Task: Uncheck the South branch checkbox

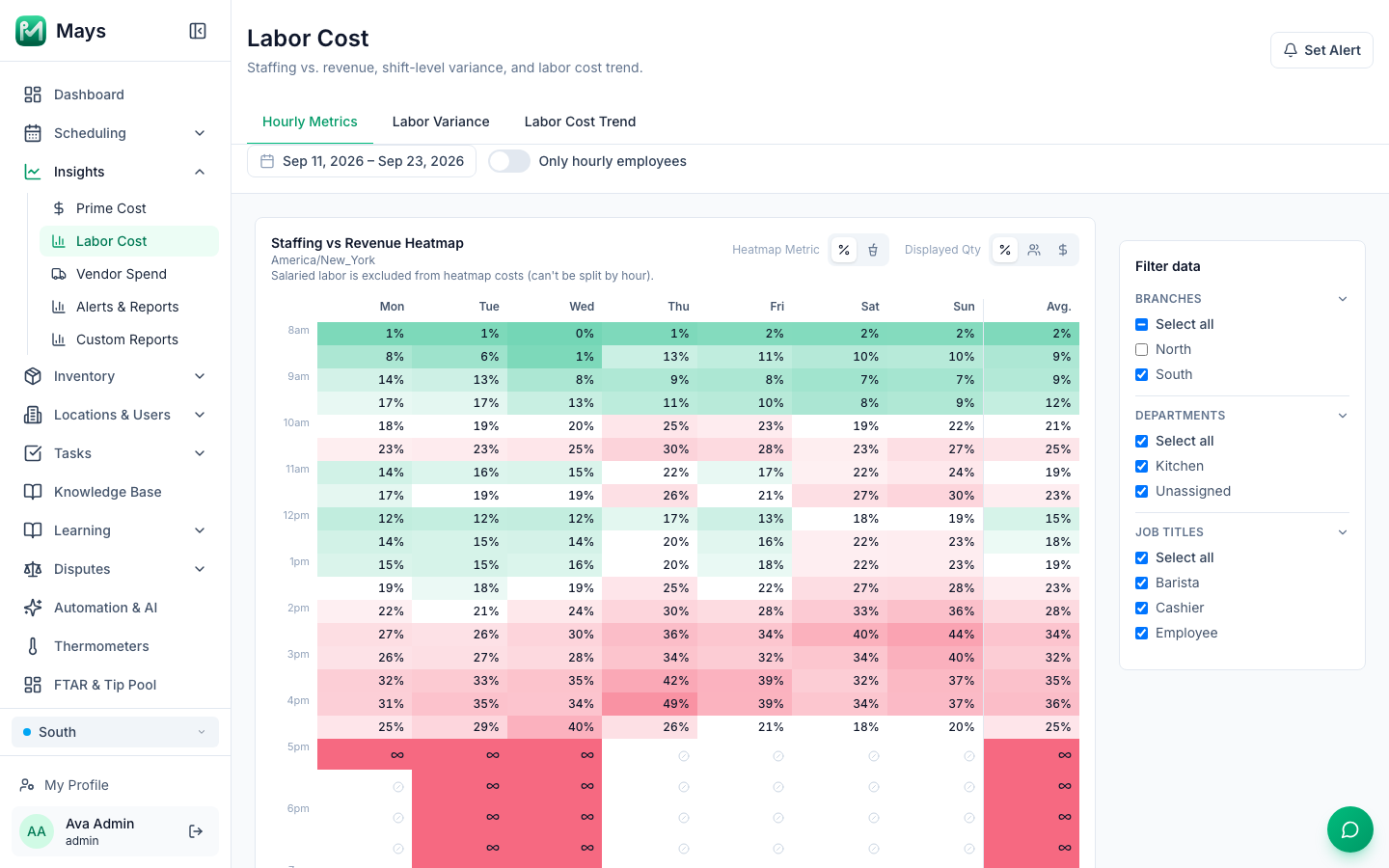Action: [x=1142, y=374]
